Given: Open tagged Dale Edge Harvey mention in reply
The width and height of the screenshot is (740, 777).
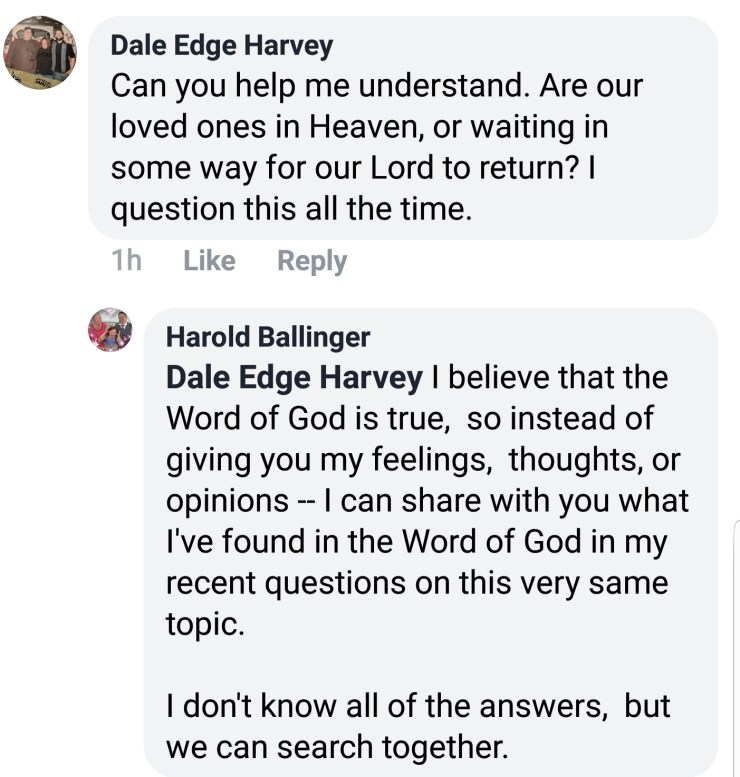Looking at the screenshot, I should [294, 379].
